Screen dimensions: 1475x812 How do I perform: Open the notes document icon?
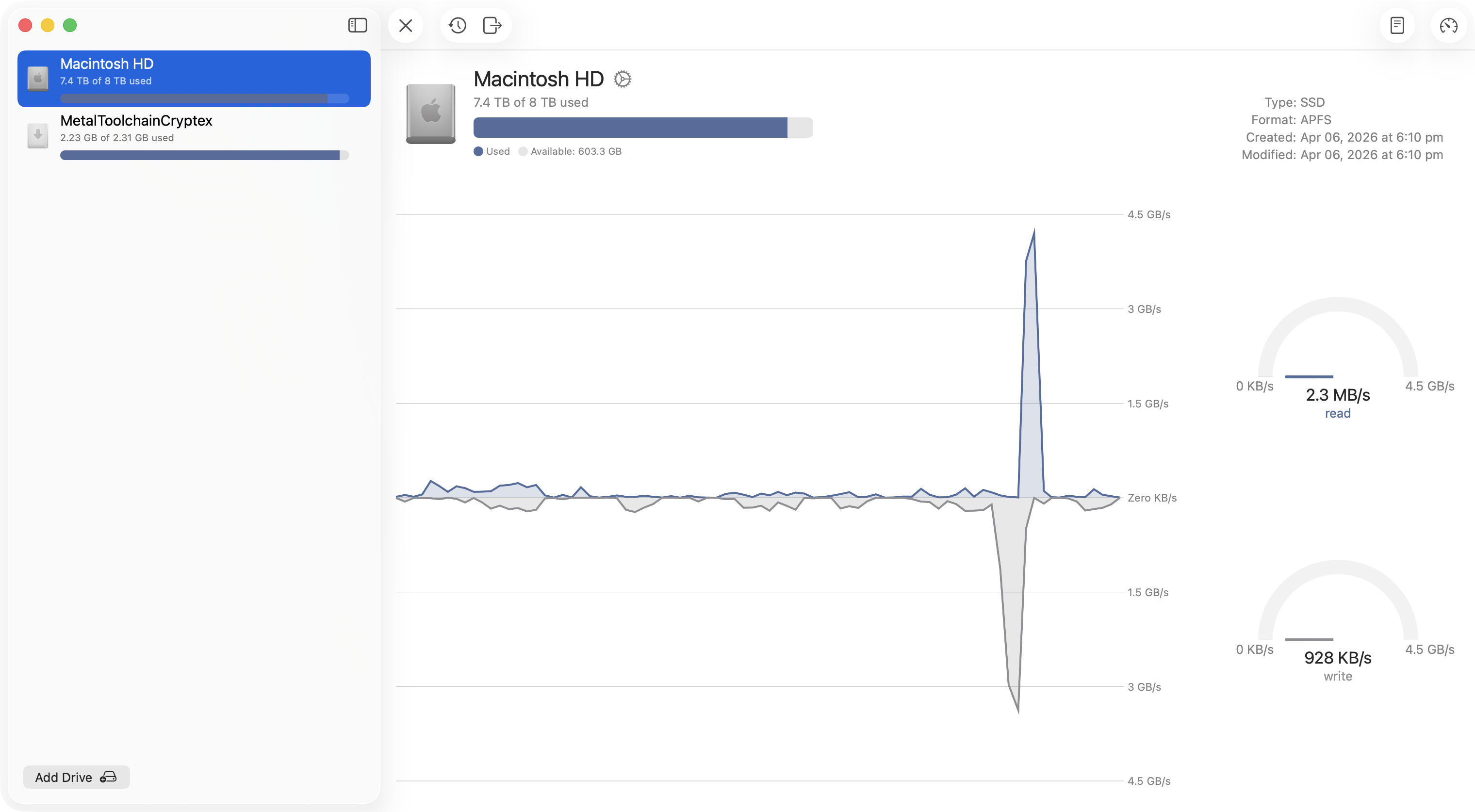click(x=1397, y=25)
